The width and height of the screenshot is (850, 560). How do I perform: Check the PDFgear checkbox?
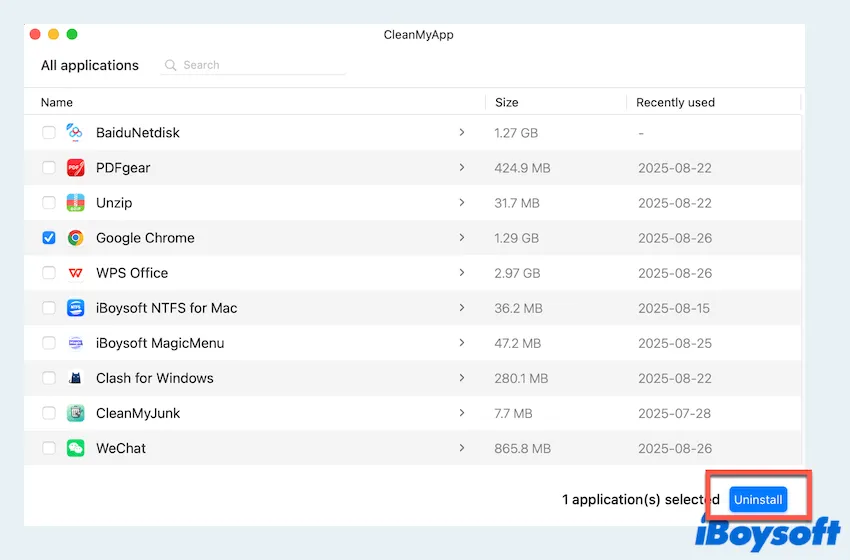point(49,168)
